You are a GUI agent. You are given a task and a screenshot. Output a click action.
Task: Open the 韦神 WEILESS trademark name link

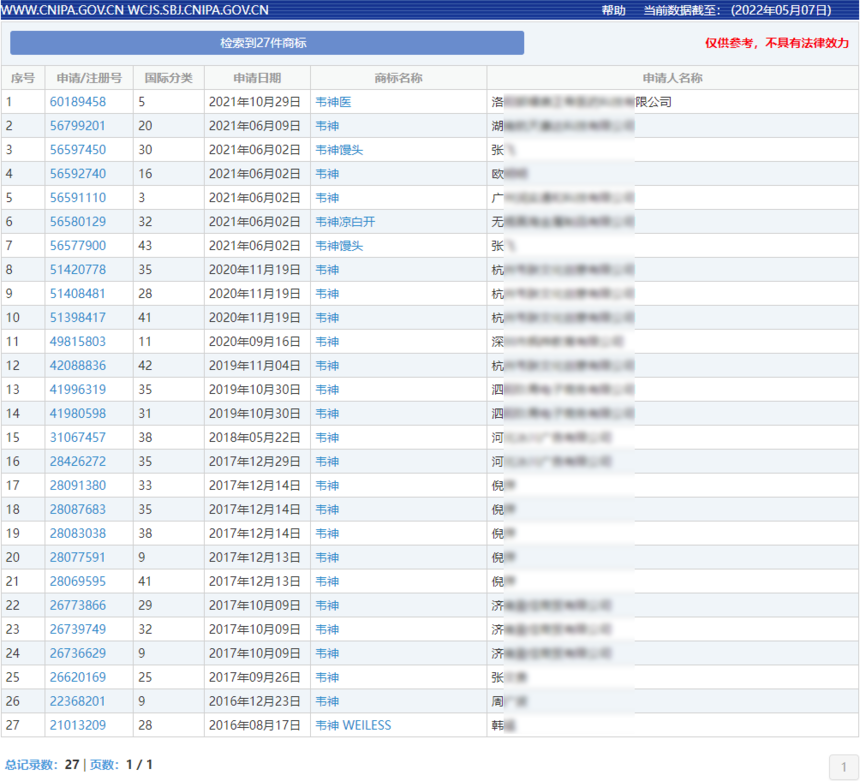click(353, 725)
